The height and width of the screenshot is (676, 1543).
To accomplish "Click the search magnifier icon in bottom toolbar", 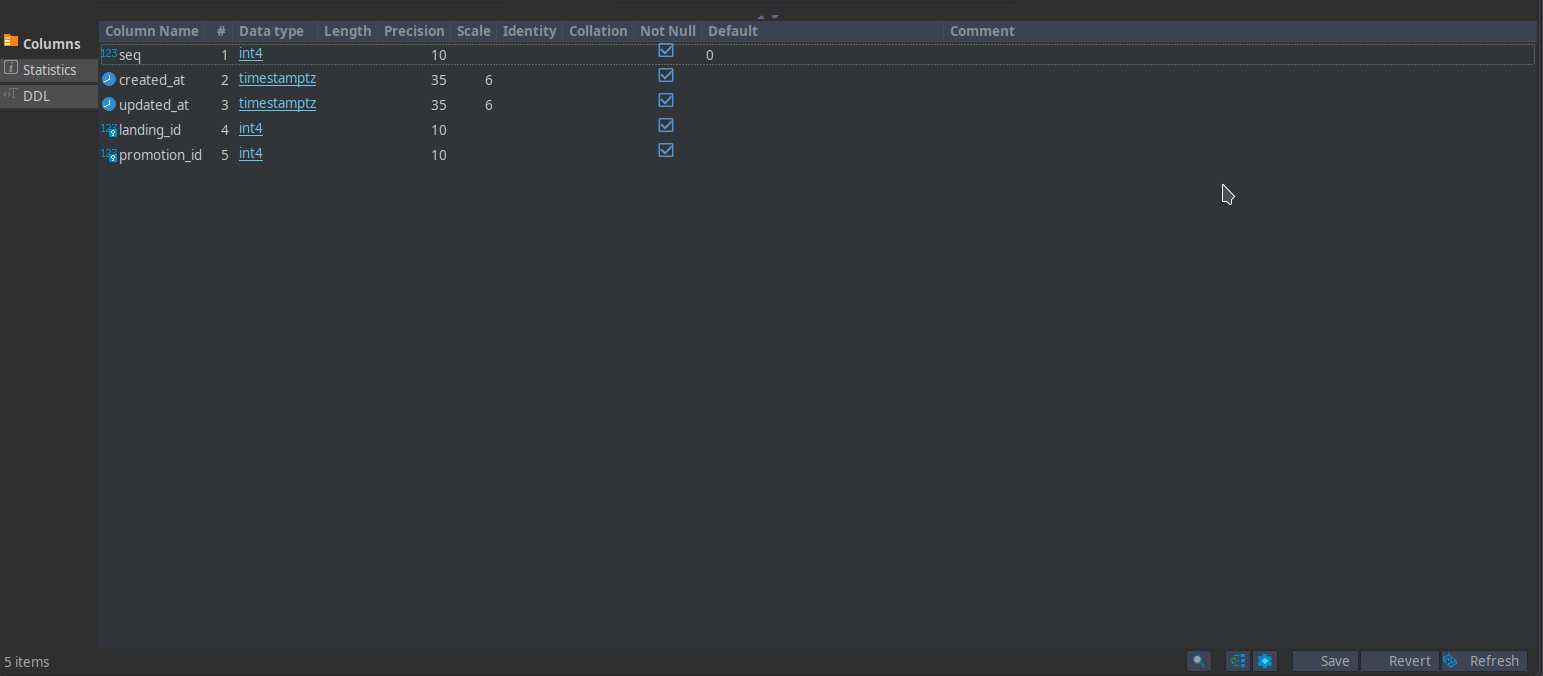I will 1198,661.
